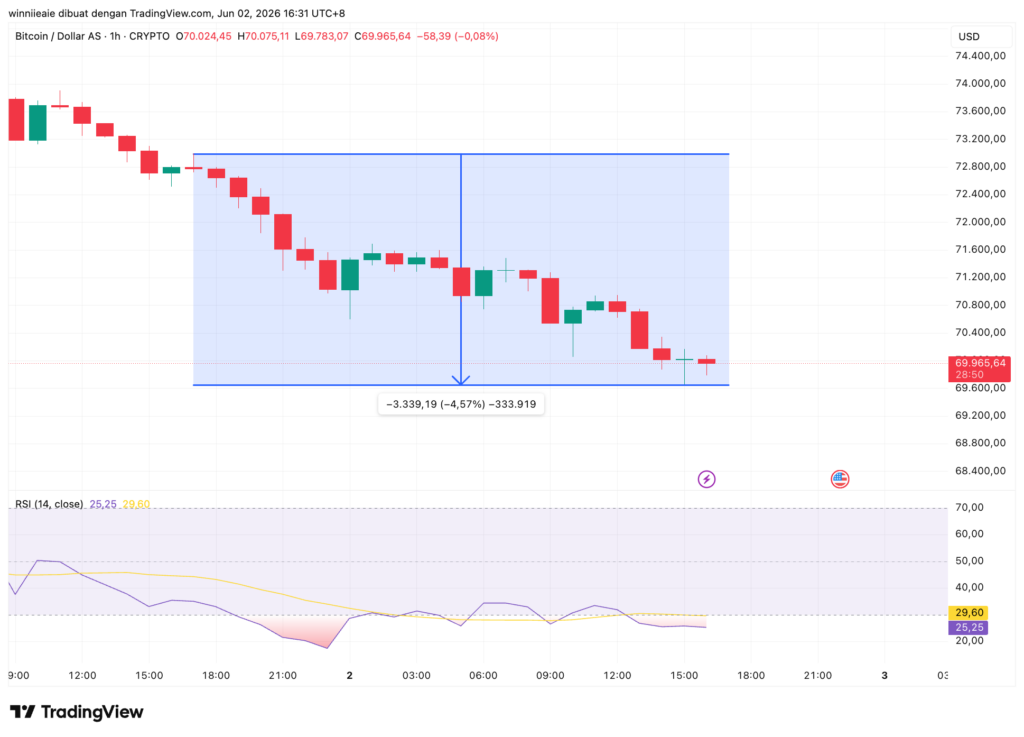Click the RSI 50,00 scale label
1024x737 pixels.
[x=970, y=561]
